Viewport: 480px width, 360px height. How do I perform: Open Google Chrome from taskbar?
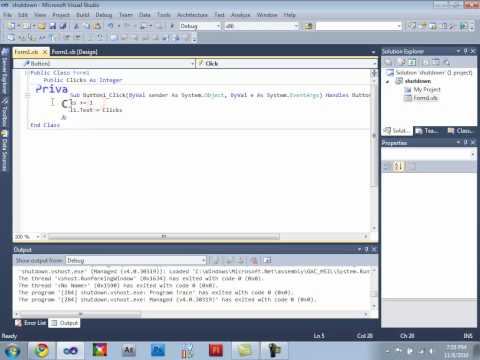point(42,351)
